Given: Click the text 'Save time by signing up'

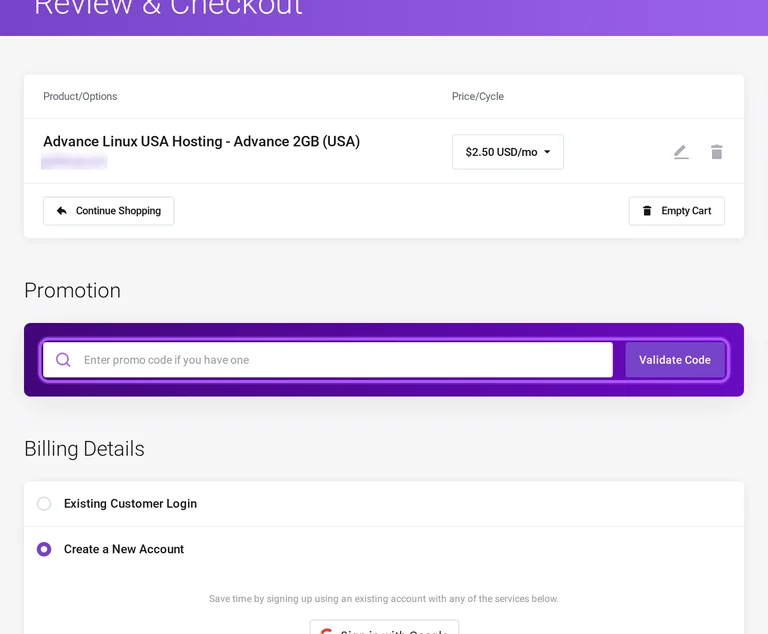Looking at the screenshot, I should pos(260,599).
